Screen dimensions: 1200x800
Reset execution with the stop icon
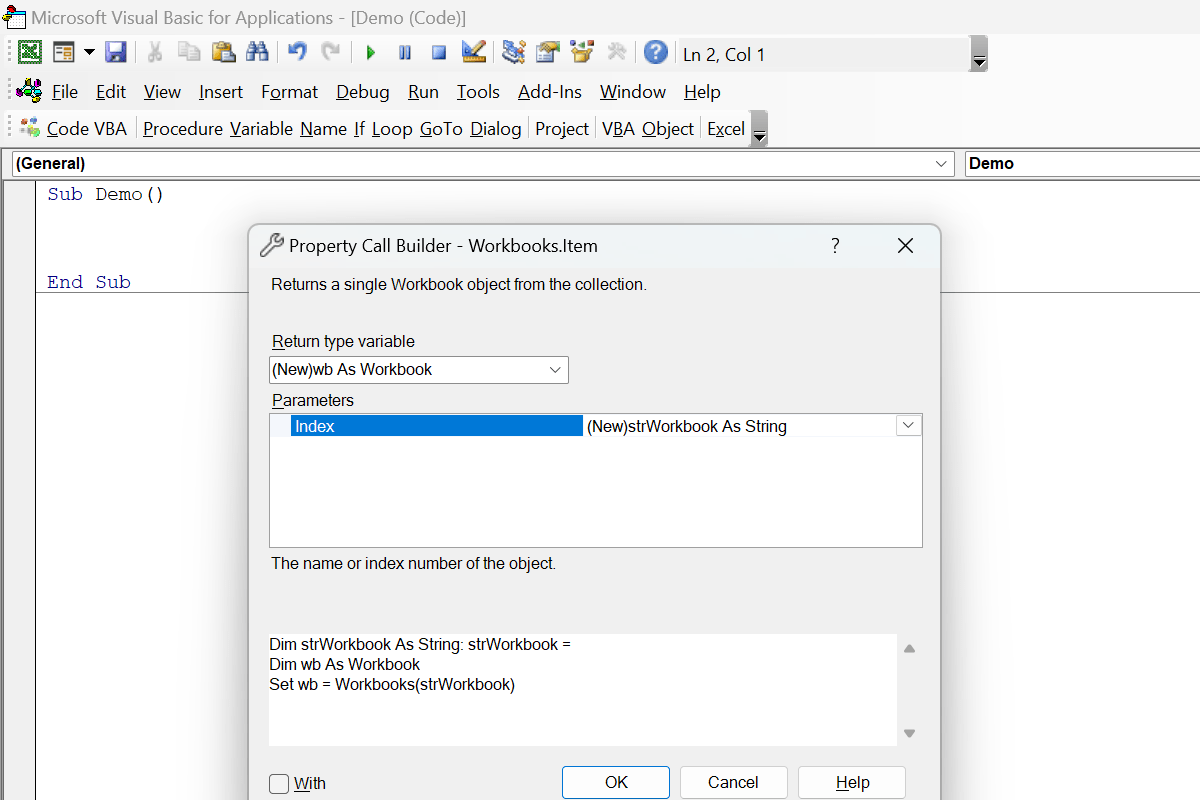pos(439,53)
